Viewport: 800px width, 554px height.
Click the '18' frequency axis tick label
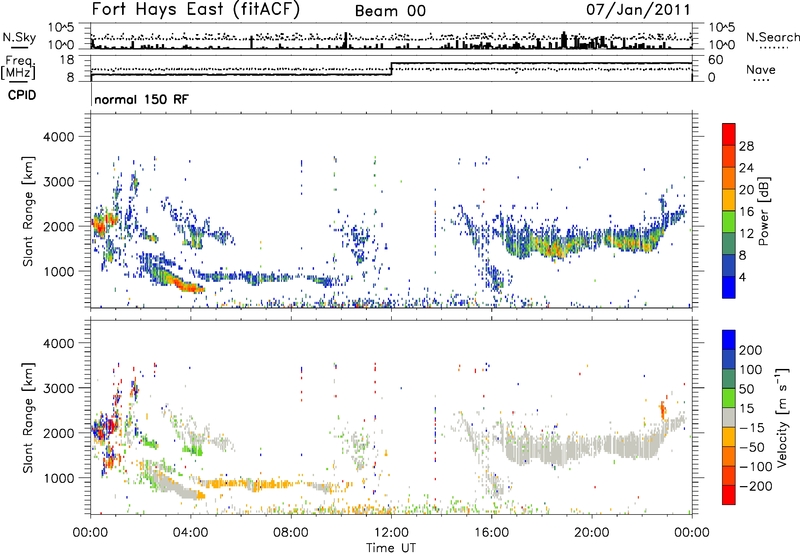point(67,60)
